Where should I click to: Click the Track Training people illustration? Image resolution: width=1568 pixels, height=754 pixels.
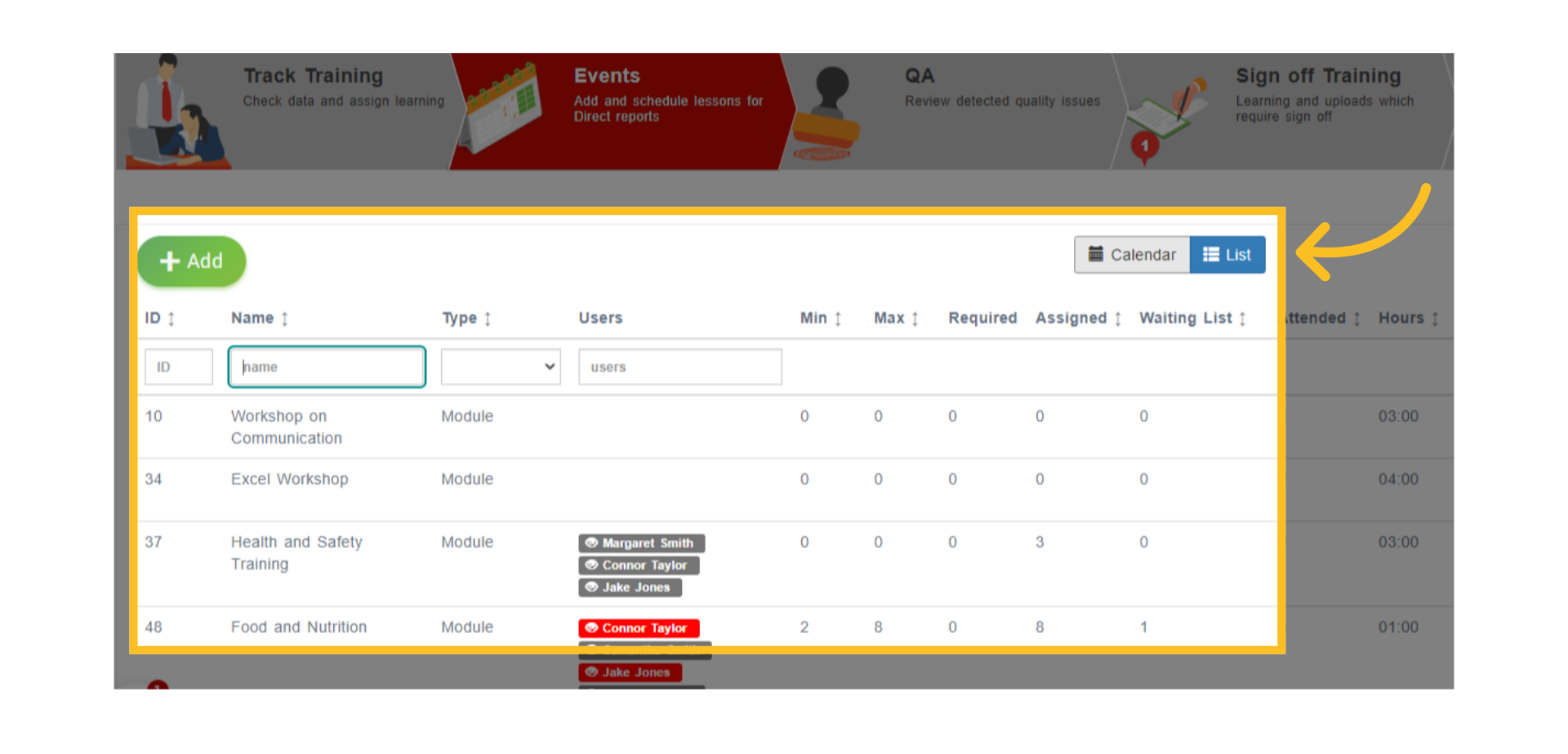click(180, 113)
